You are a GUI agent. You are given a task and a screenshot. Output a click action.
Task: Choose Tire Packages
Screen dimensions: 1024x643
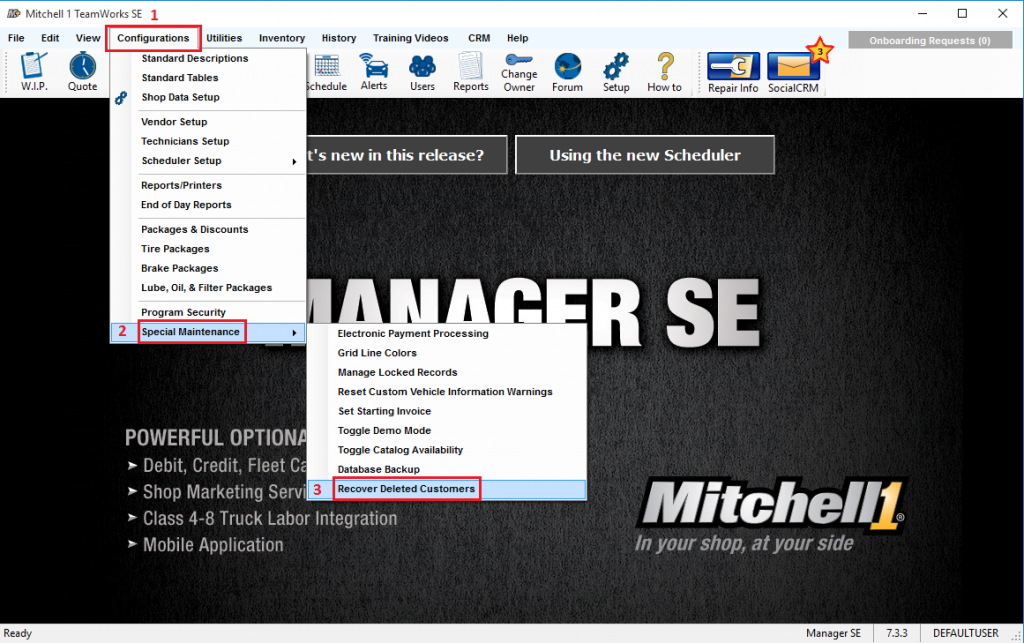[x=208, y=249]
